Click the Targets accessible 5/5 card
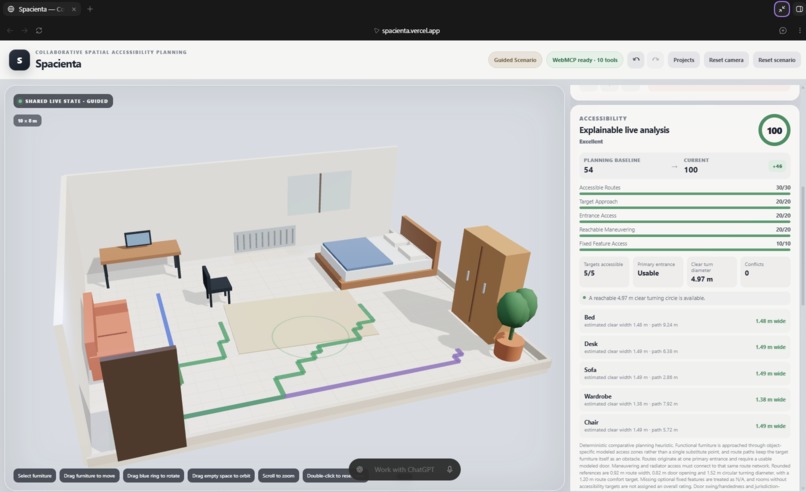Viewport: 806px width, 492px height. [x=604, y=272]
